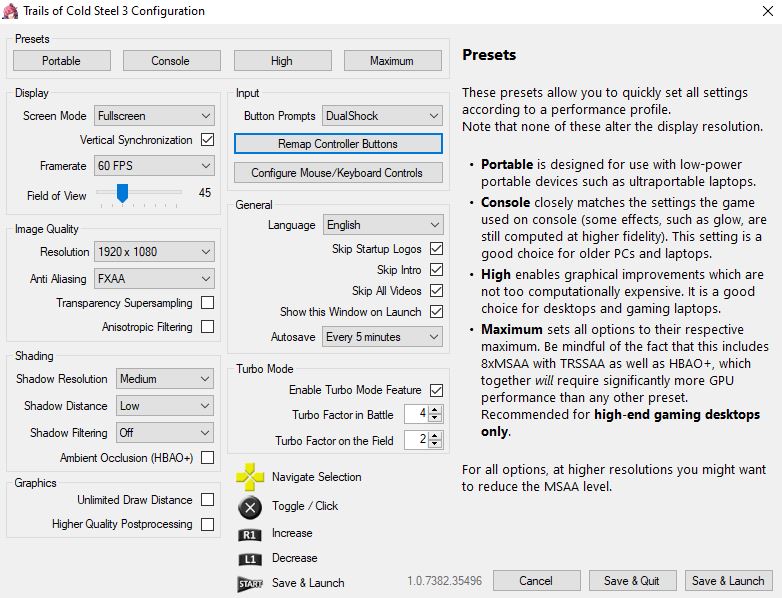
Task: Click the Increase label beside R1
Action: (292, 533)
